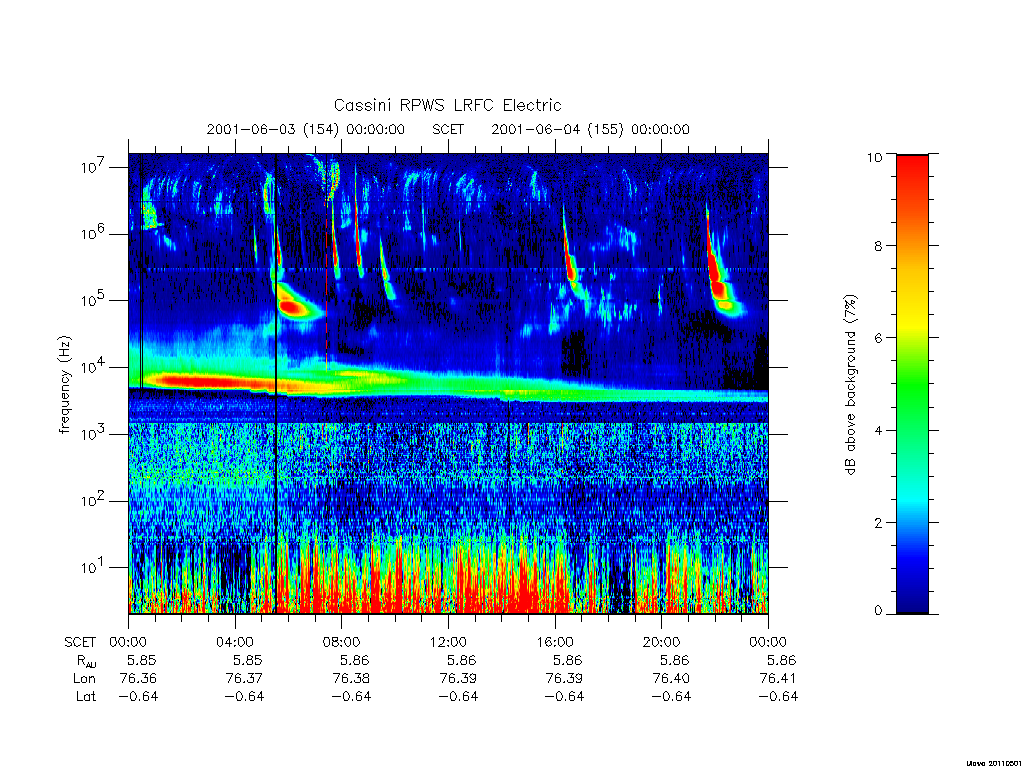The height and width of the screenshot is (768, 1024).
Task: Click the longitude value '76.38'
Action: (x=351, y=679)
